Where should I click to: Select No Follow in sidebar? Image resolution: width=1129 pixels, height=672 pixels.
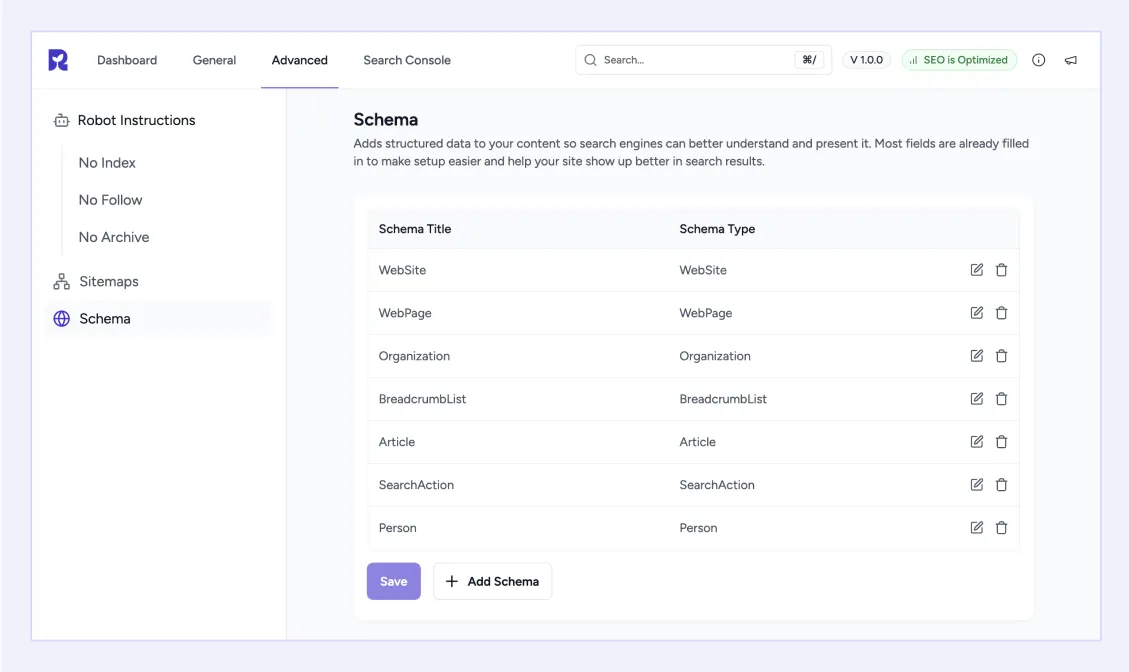(110, 200)
